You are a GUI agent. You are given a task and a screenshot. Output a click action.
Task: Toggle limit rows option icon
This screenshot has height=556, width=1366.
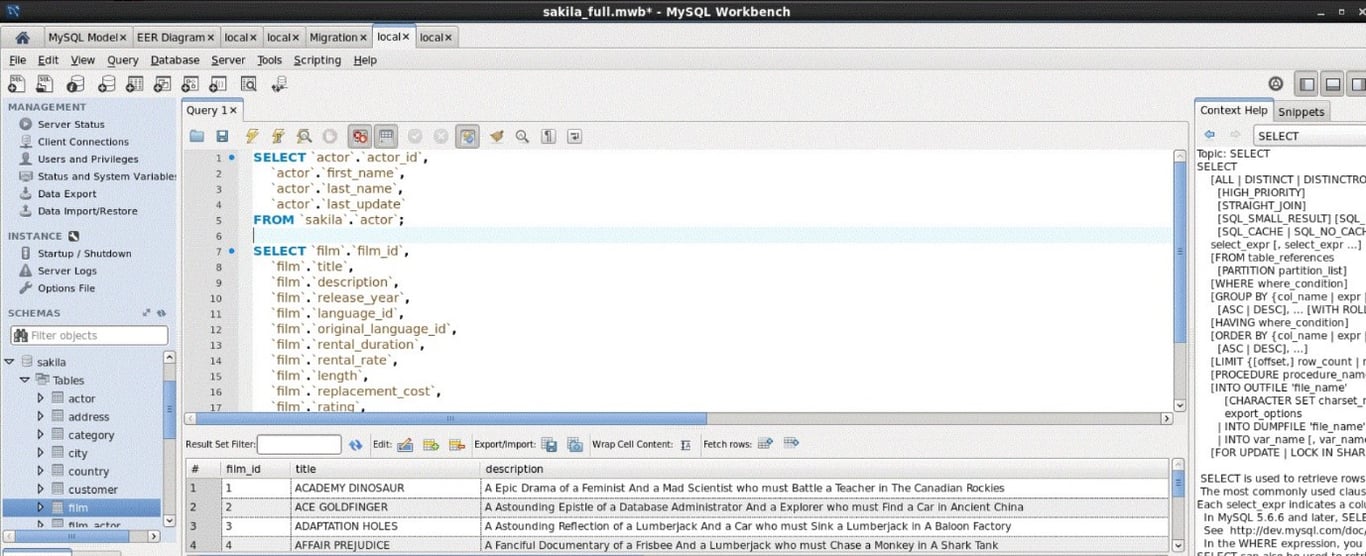(x=386, y=136)
